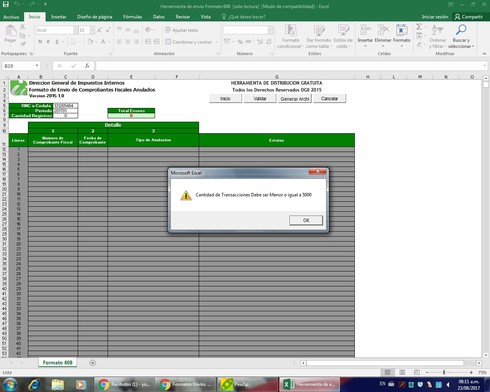Viewport: 490px width, 392px height.
Task: Expand the Name Box dropdown arrow
Action: coord(37,66)
